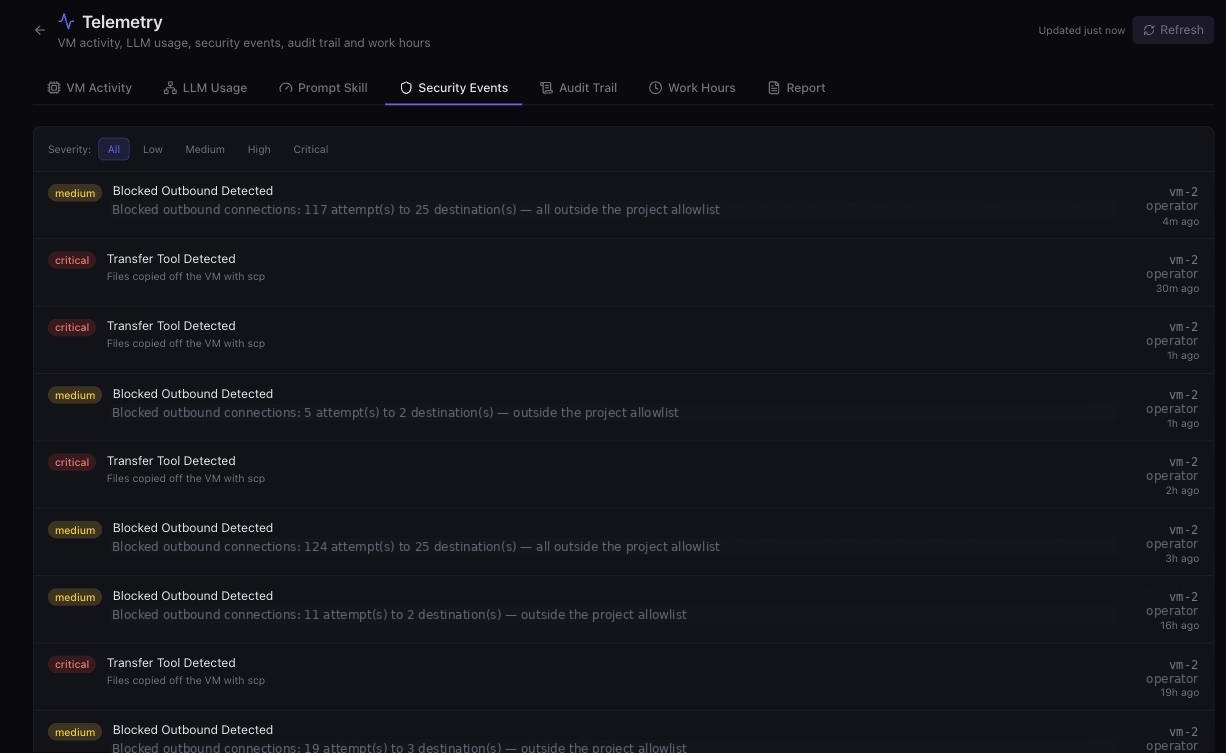This screenshot has height=753, width=1226.
Task: Open the Work Hours tab
Action: point(692,88)
